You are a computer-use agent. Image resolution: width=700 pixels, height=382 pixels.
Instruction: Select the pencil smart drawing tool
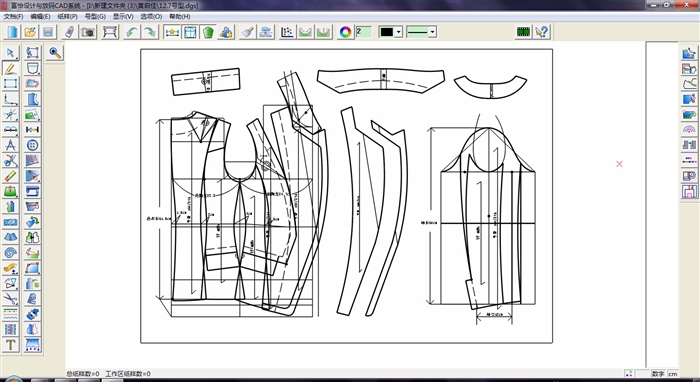click(x=11, y=68)
